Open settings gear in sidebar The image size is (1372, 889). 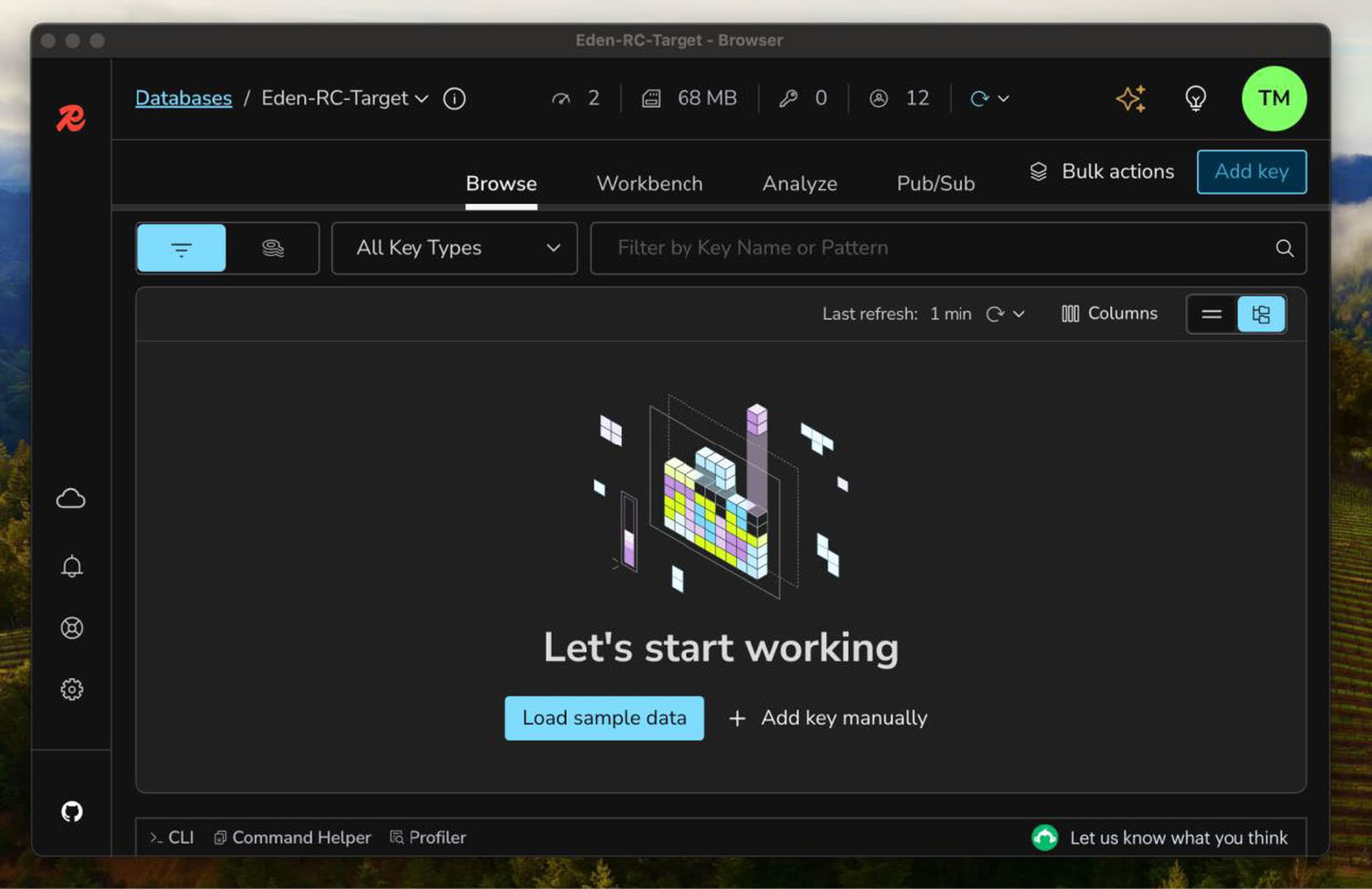click(71, 689)
